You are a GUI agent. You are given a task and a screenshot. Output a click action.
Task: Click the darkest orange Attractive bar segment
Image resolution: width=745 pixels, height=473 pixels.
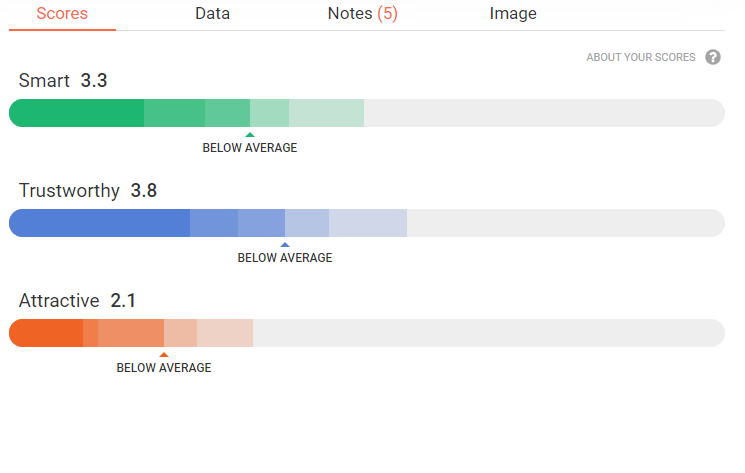point(47,333)
